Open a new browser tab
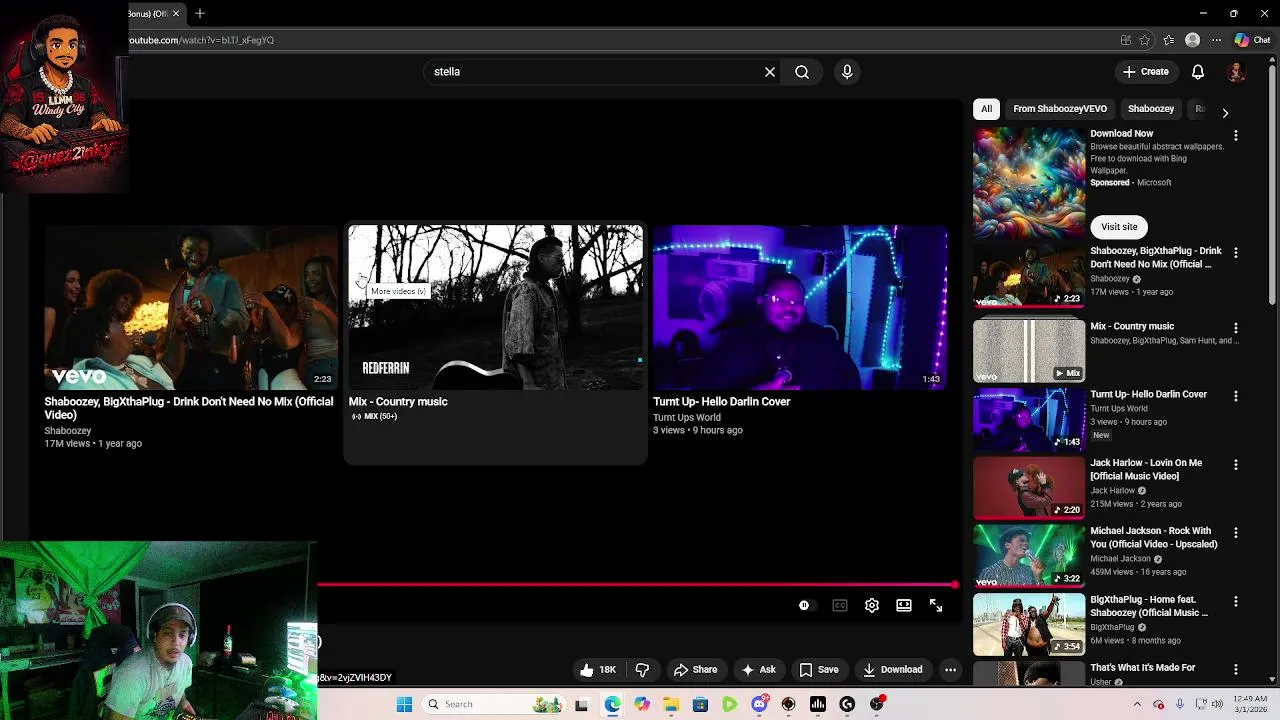1280x720 pixels. (200, 13)
